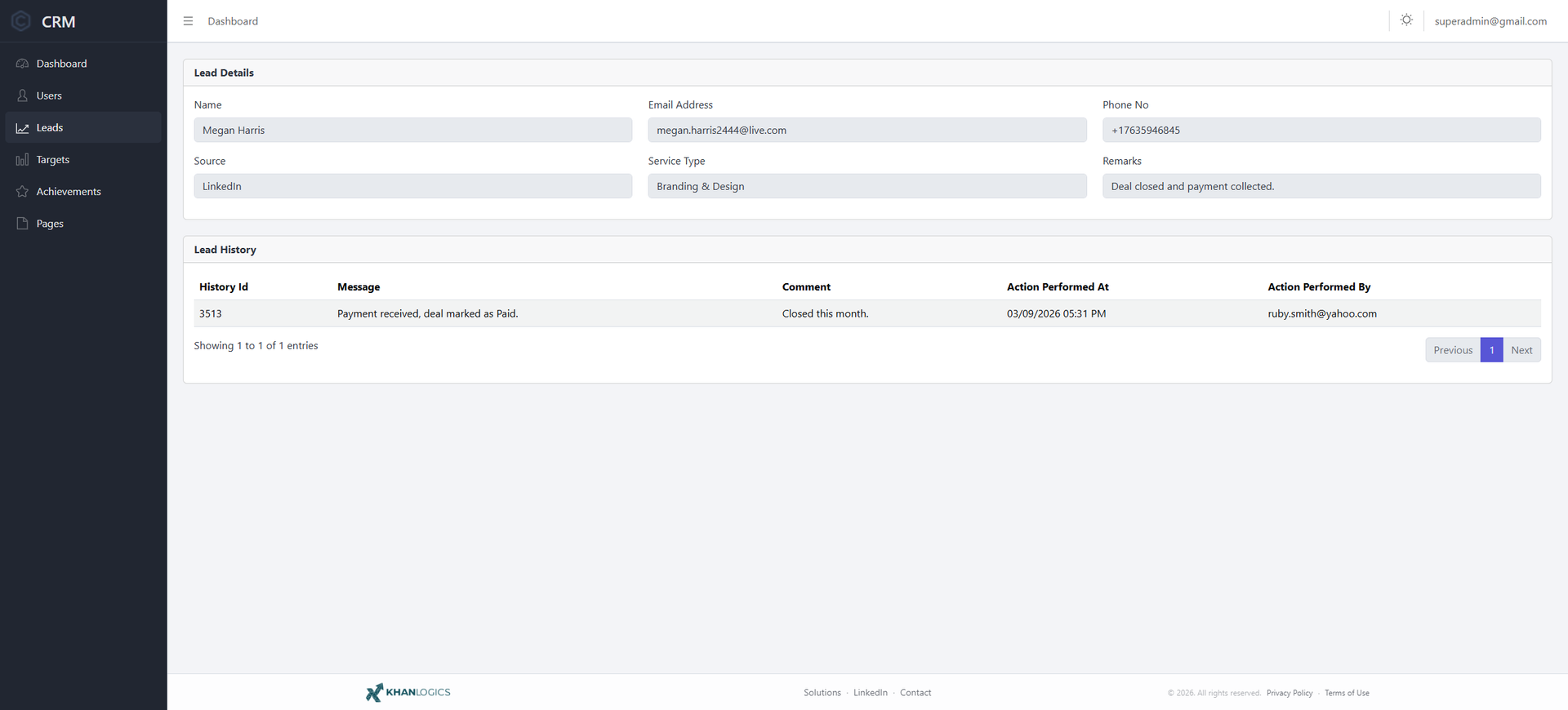Toggle sidebar with hamburger menu icon
1568x710 pixels.
point(188,21)
